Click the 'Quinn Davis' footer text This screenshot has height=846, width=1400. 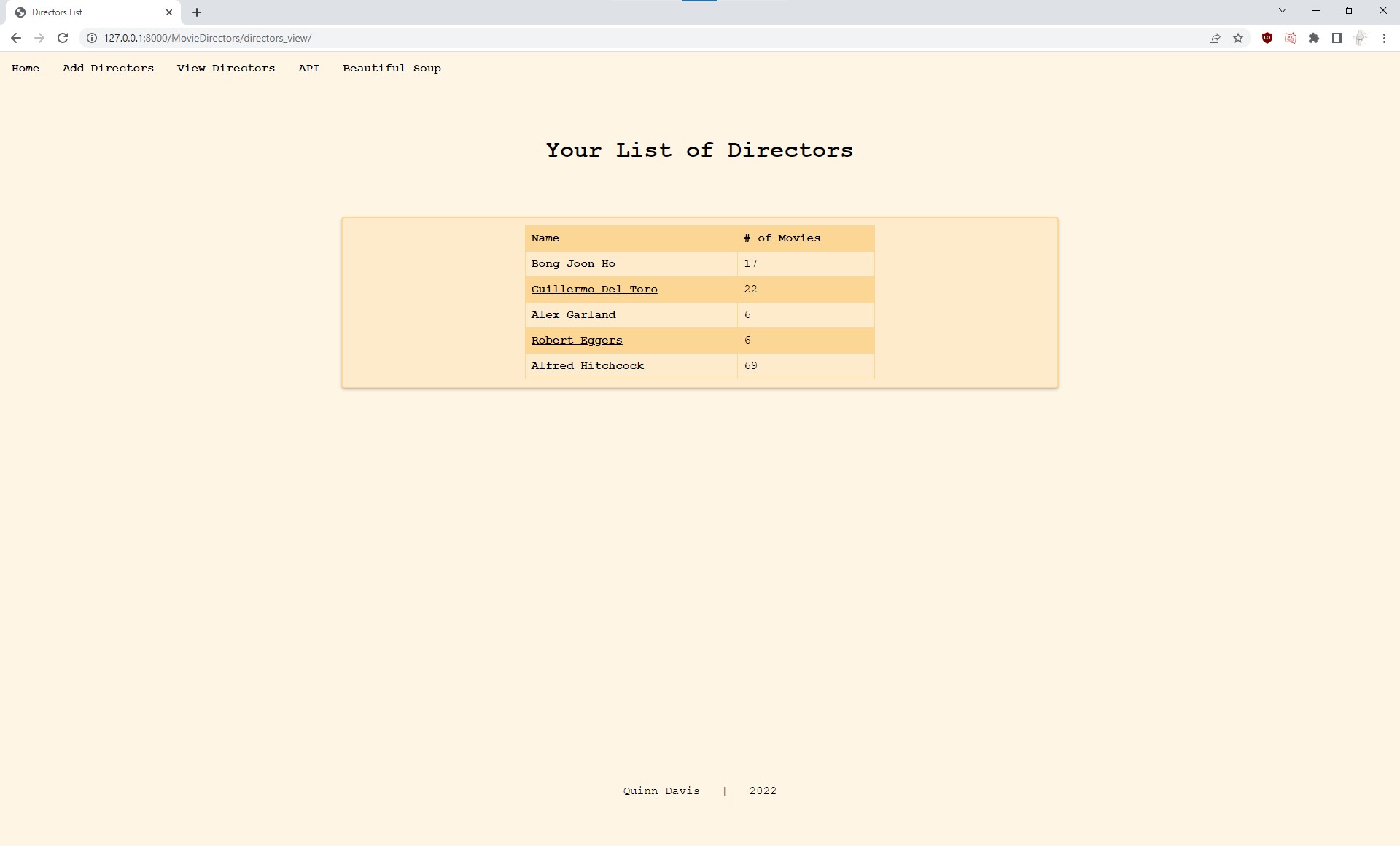point(661,791)
